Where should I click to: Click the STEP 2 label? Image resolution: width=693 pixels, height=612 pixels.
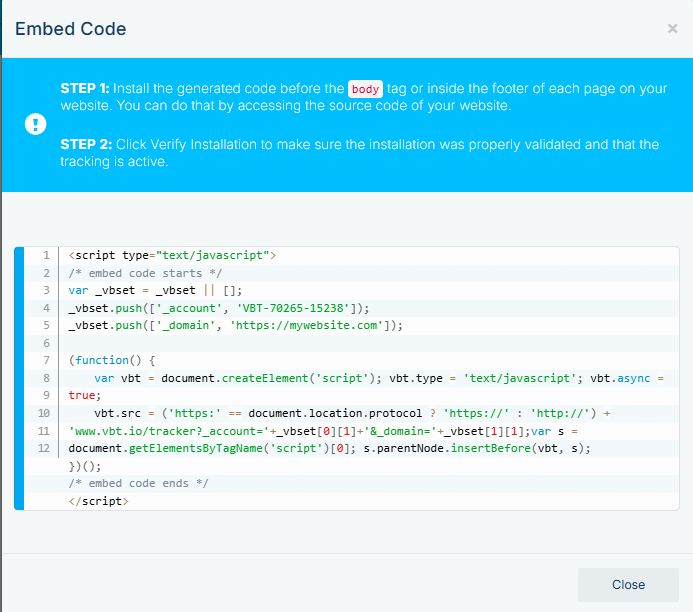coord(86,144)
